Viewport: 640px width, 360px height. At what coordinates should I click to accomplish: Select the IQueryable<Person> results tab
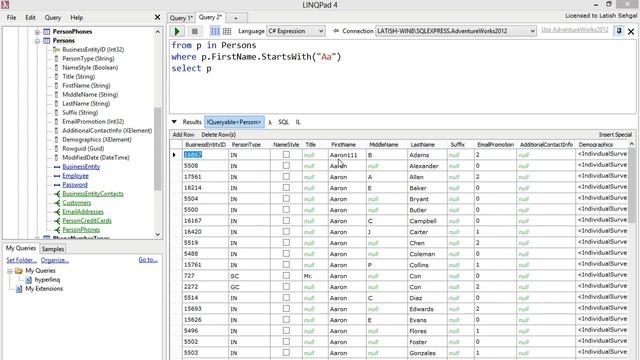[234, 122]
